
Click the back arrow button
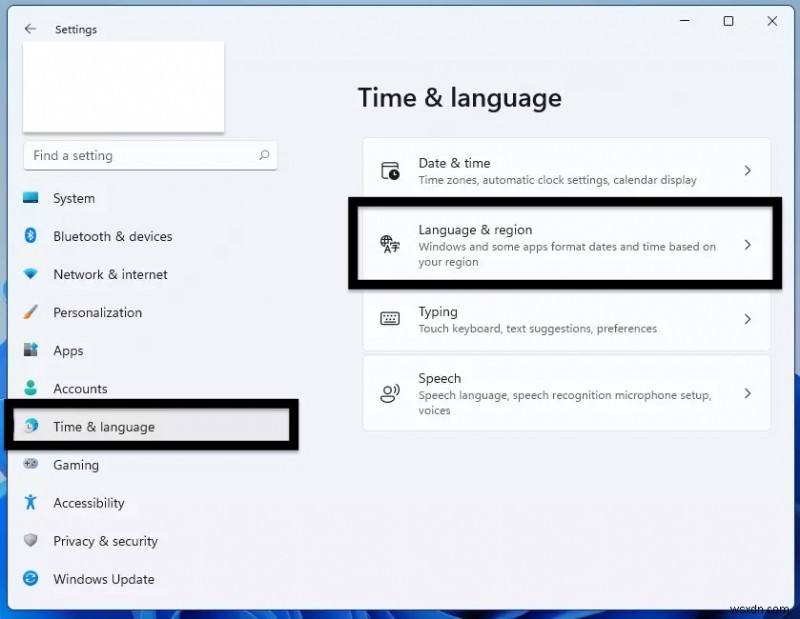28,29
